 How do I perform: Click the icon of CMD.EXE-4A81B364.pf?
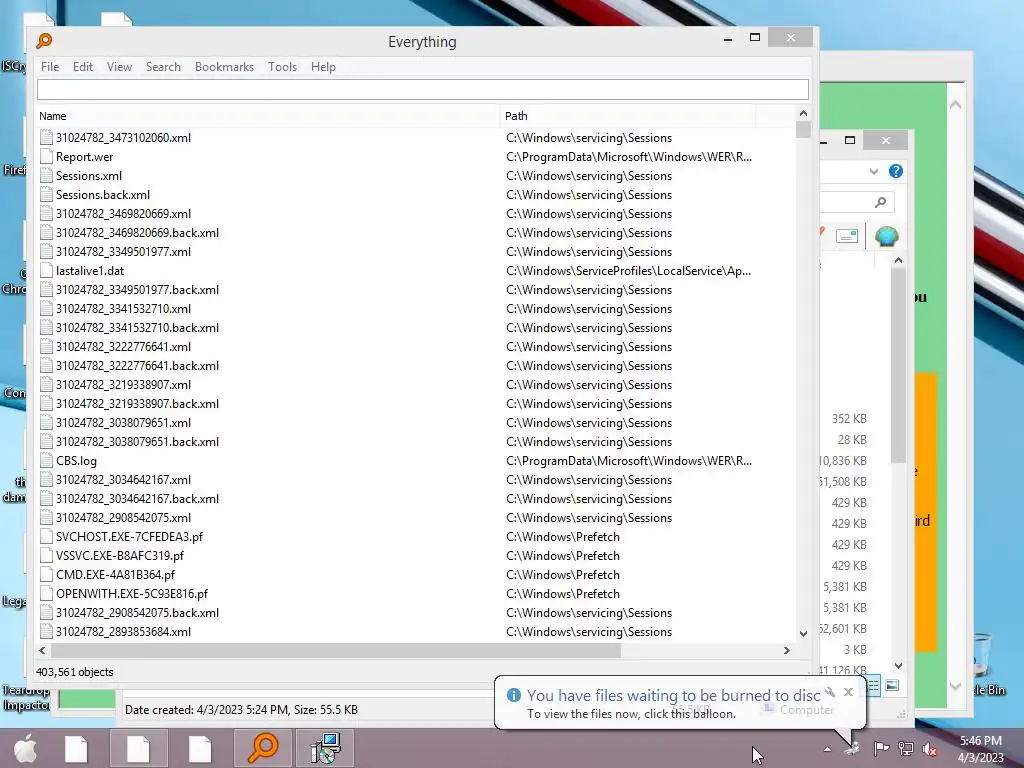46,575
